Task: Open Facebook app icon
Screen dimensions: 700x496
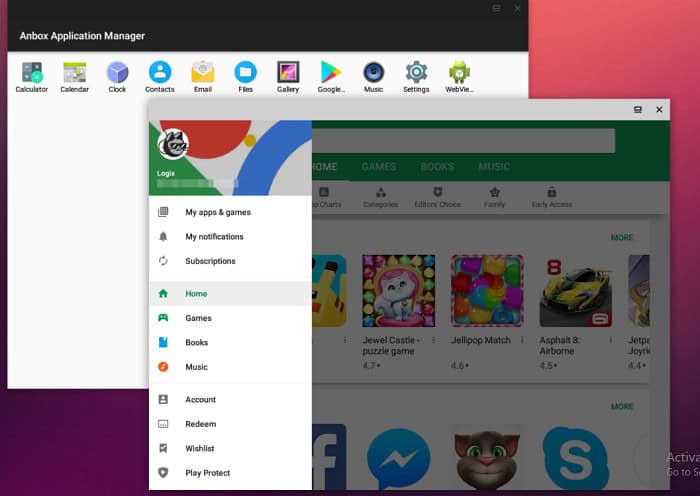Action: click(x=329, y=457)
